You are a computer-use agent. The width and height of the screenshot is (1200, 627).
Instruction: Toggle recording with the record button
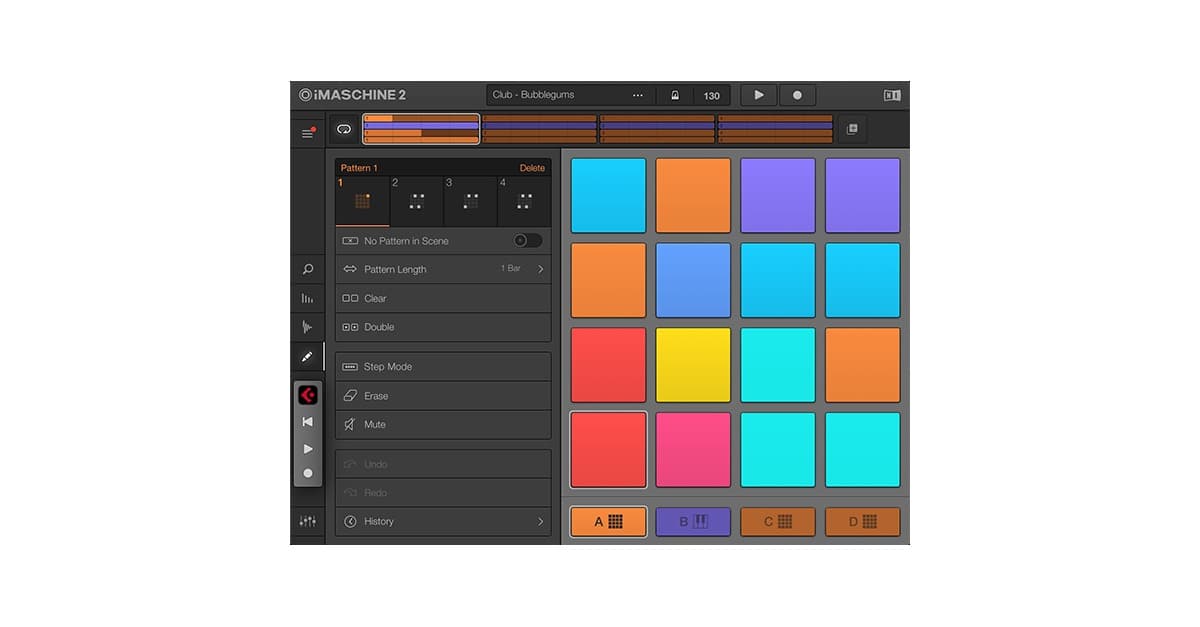point(797,95)
